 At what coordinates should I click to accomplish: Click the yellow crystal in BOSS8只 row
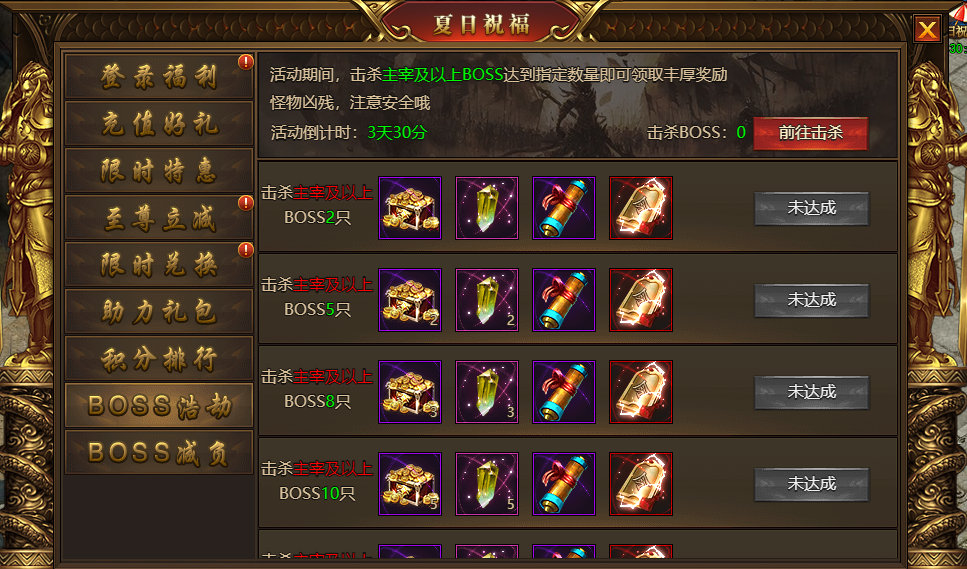point(487,392)
